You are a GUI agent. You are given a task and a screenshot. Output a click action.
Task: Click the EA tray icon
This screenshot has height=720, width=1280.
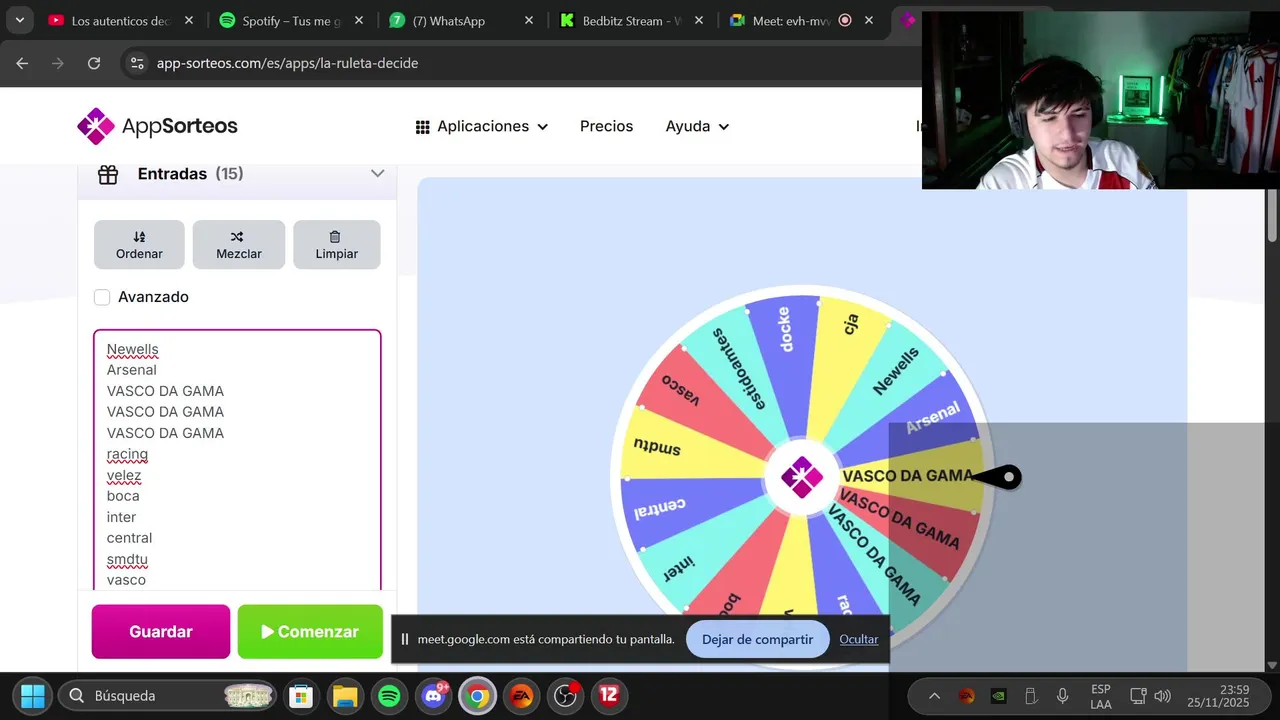pyautogui.click(x=966, y=696)
